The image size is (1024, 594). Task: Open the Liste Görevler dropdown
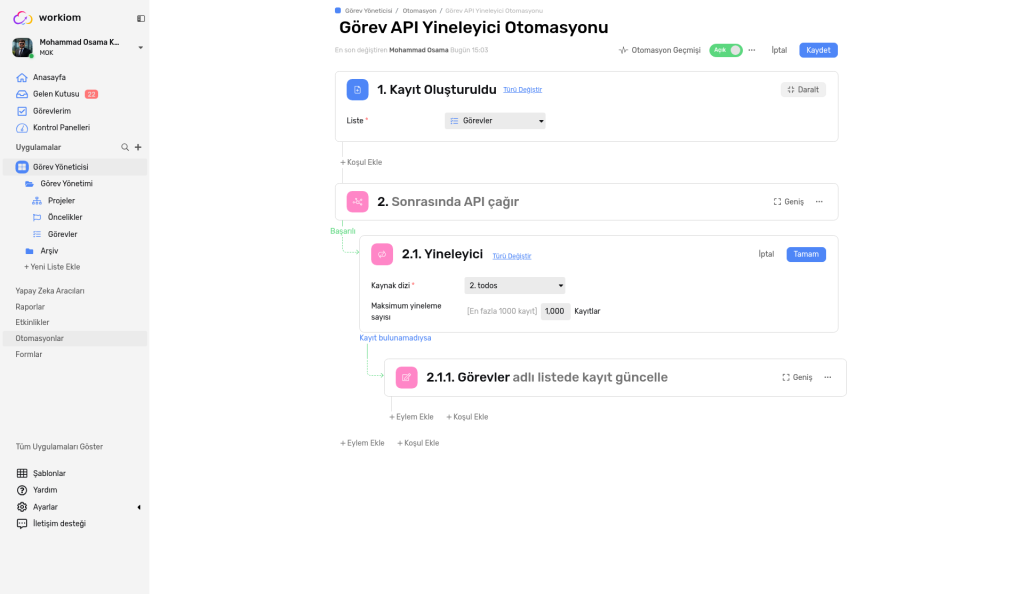pos(495,121)
